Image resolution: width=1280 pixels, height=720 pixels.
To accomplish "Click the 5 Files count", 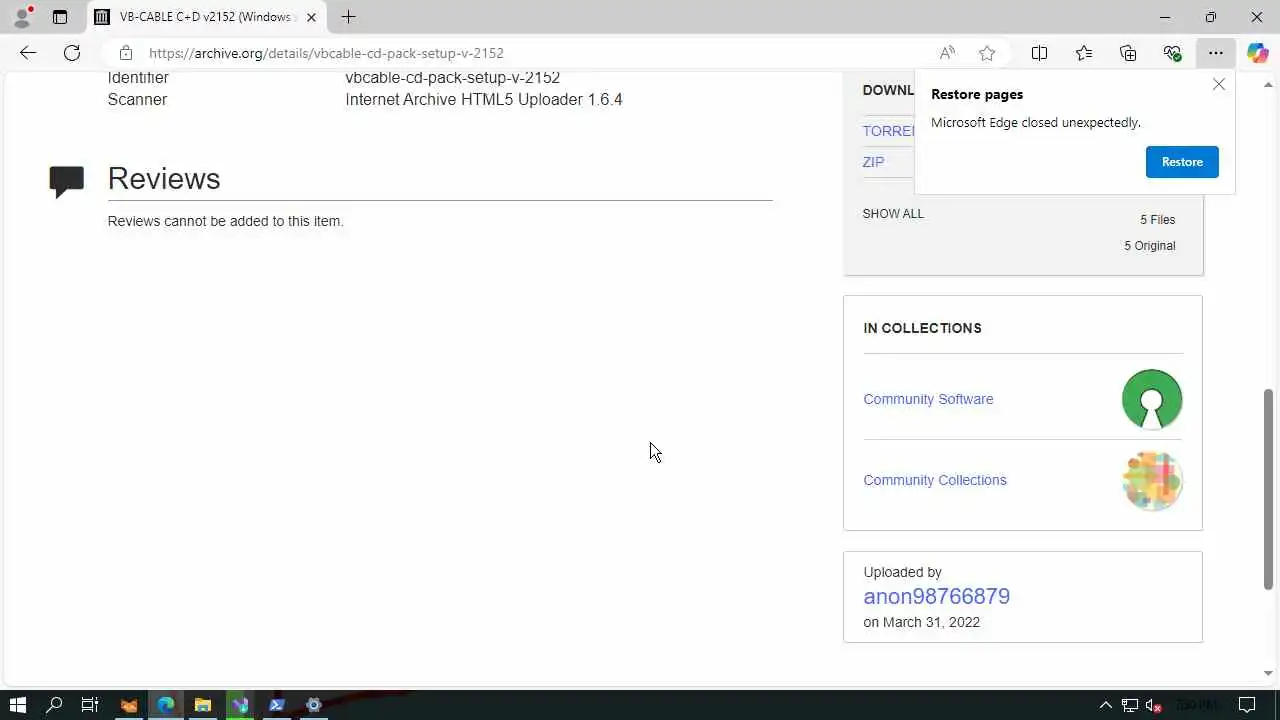I will (1157, 220).
